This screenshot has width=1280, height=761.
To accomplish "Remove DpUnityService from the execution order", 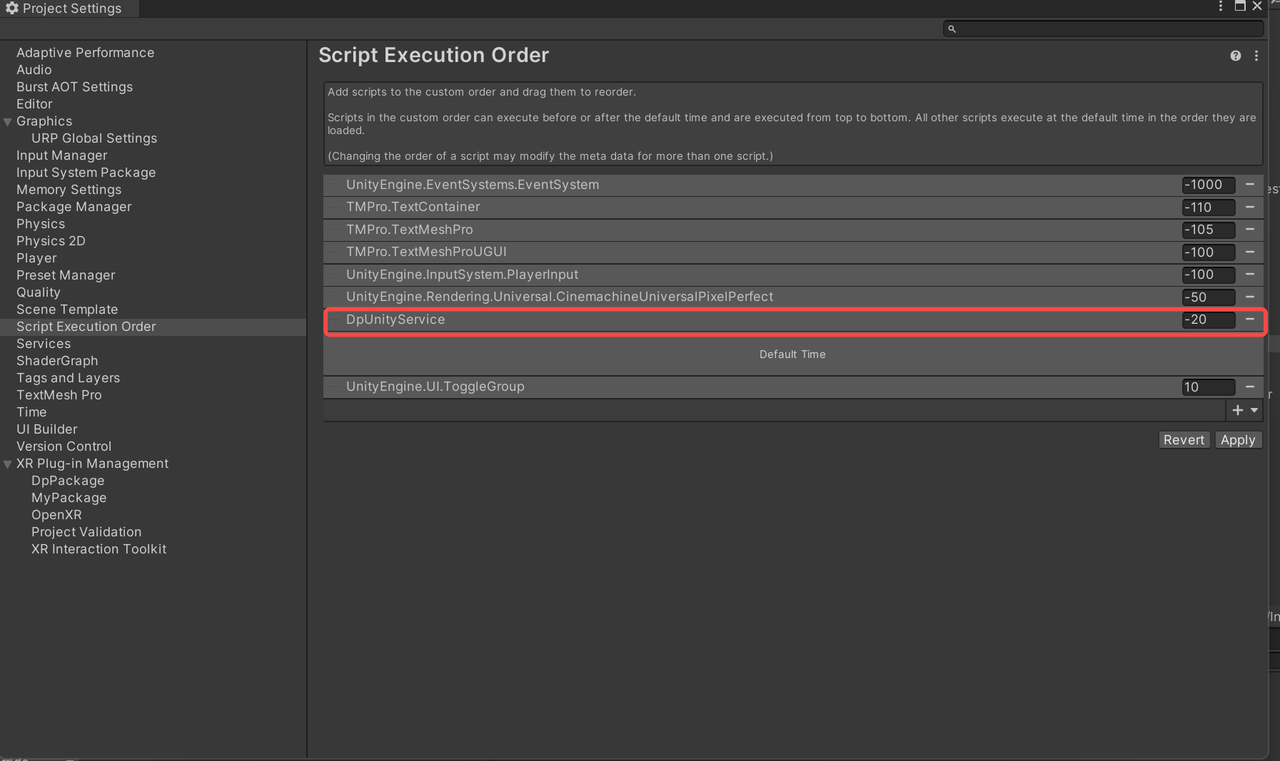I will point(1250,319).
